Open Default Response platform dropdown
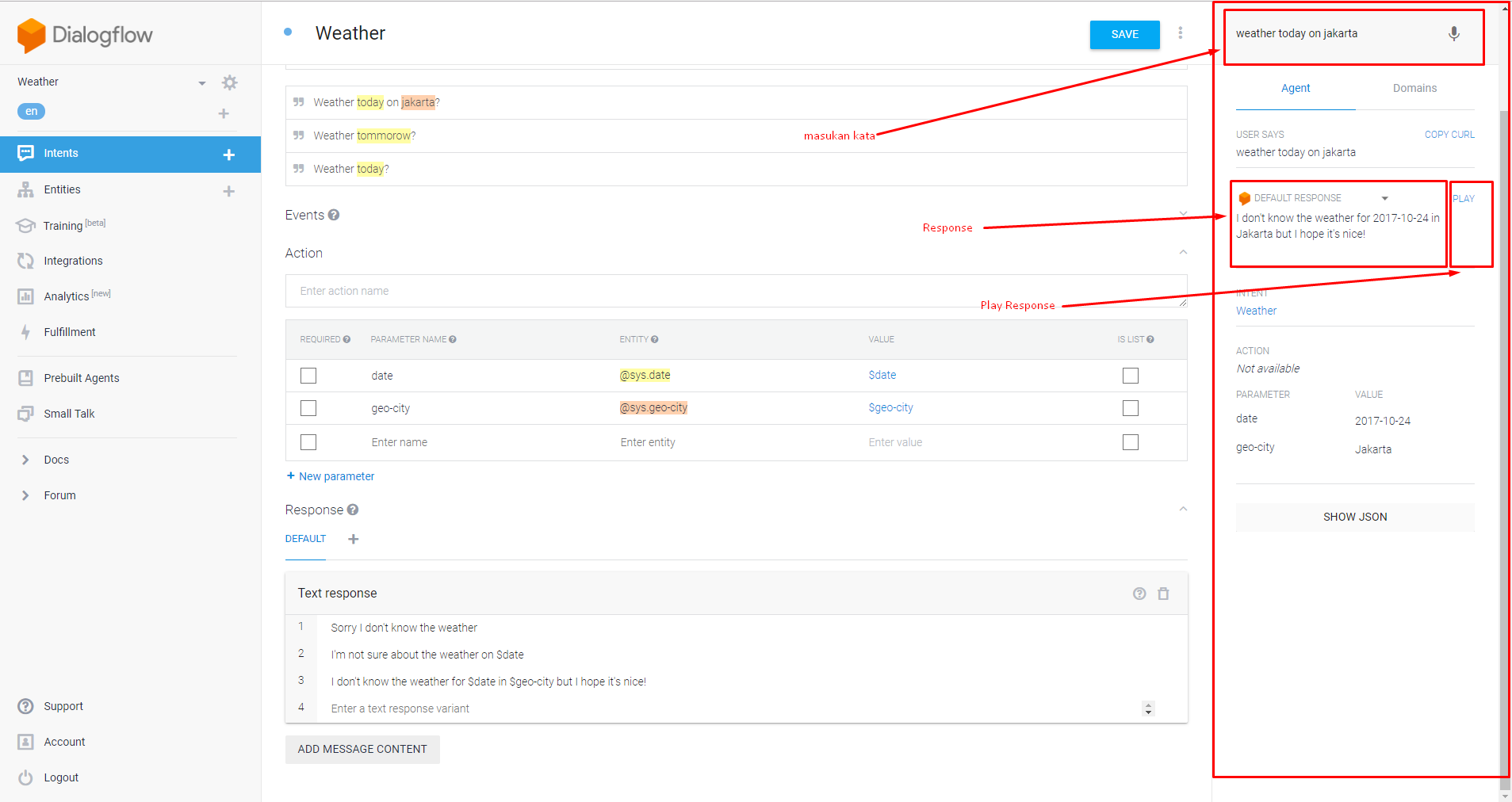Image resolution: width=1512 pixels, height=802 pixels. click(x=1385, y=198)
